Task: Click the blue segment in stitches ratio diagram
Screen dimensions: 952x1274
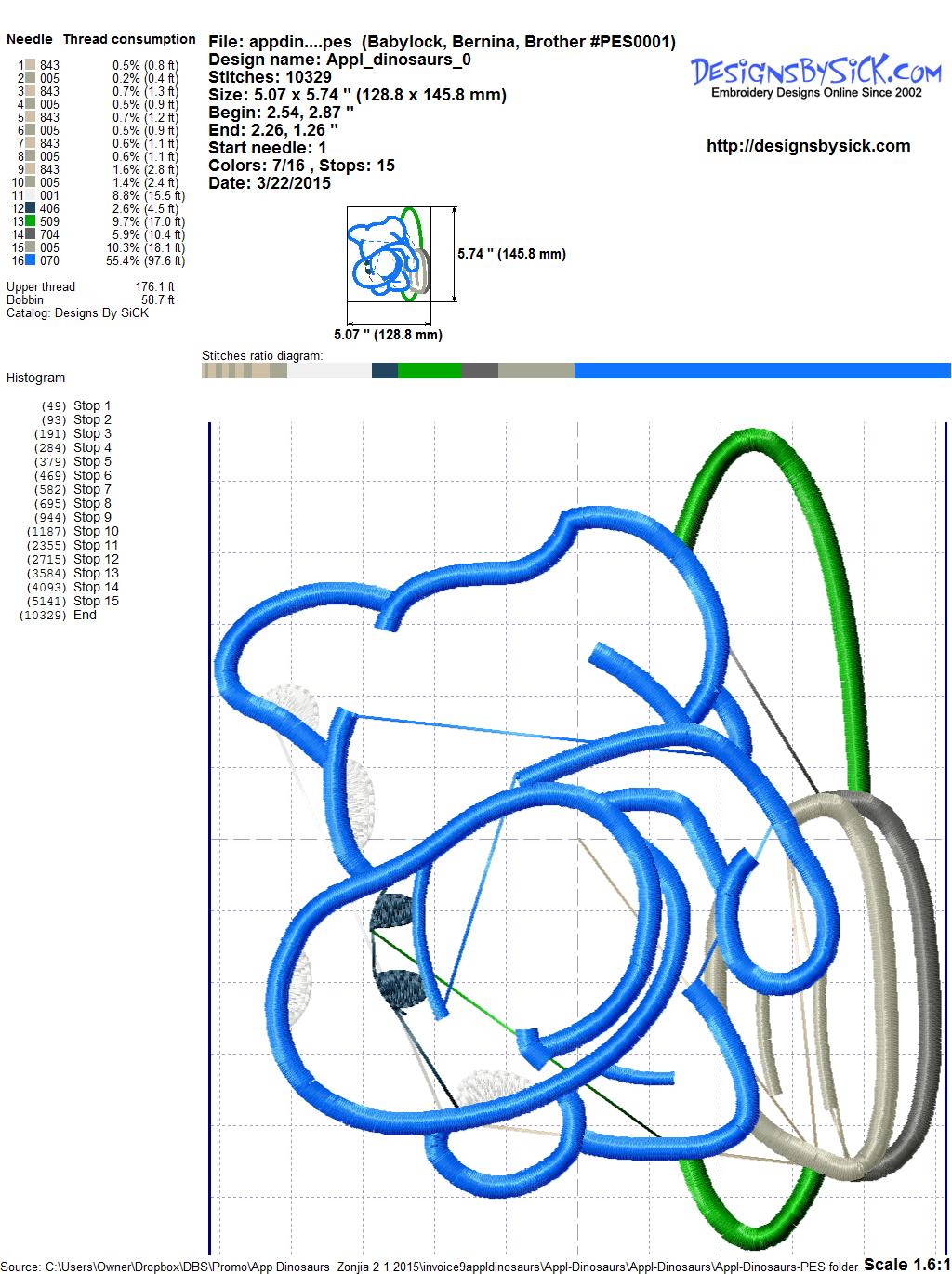Action: (x=761, y=371)
